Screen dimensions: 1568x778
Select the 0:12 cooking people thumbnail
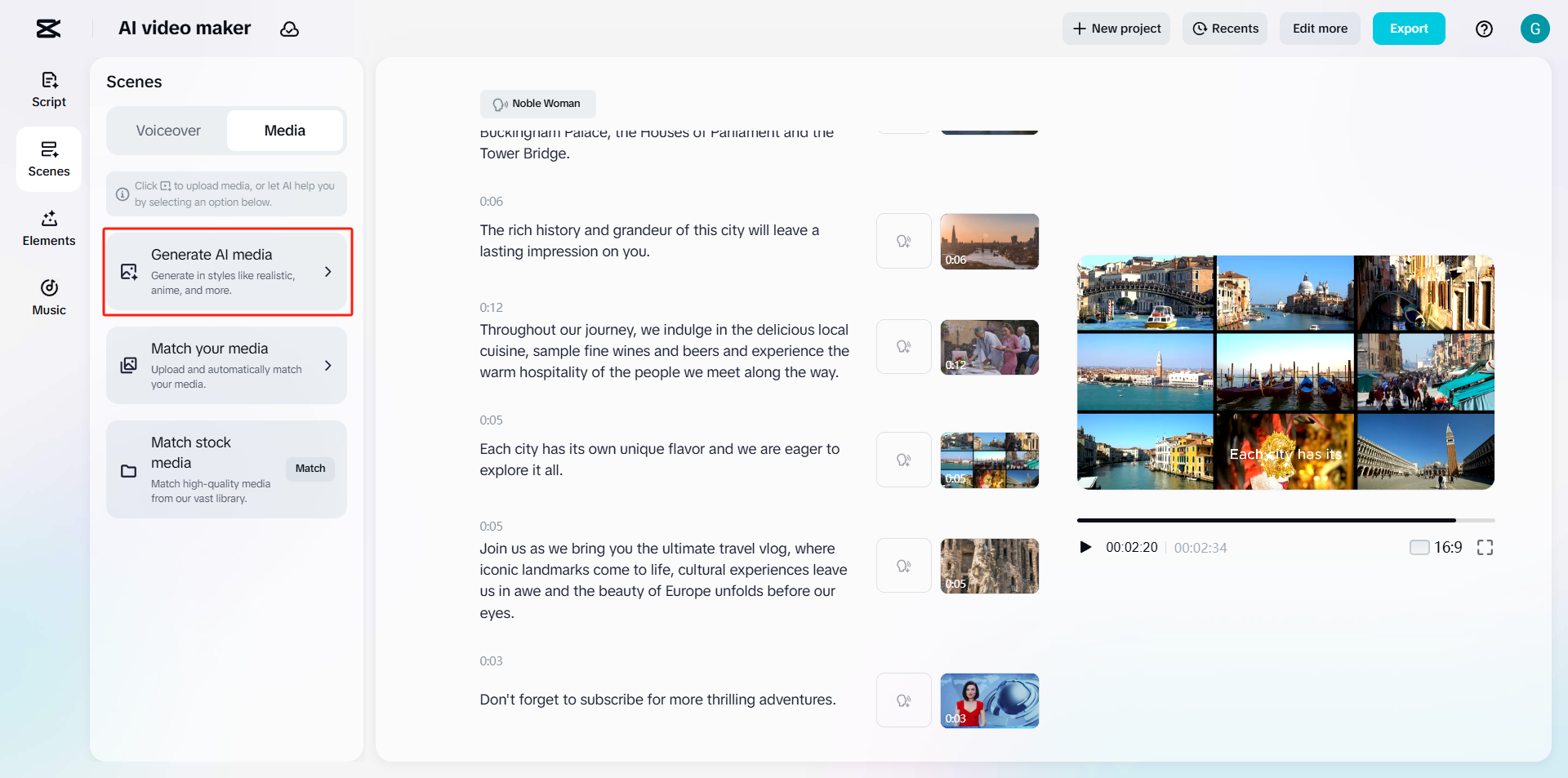(x=990, y=348)
